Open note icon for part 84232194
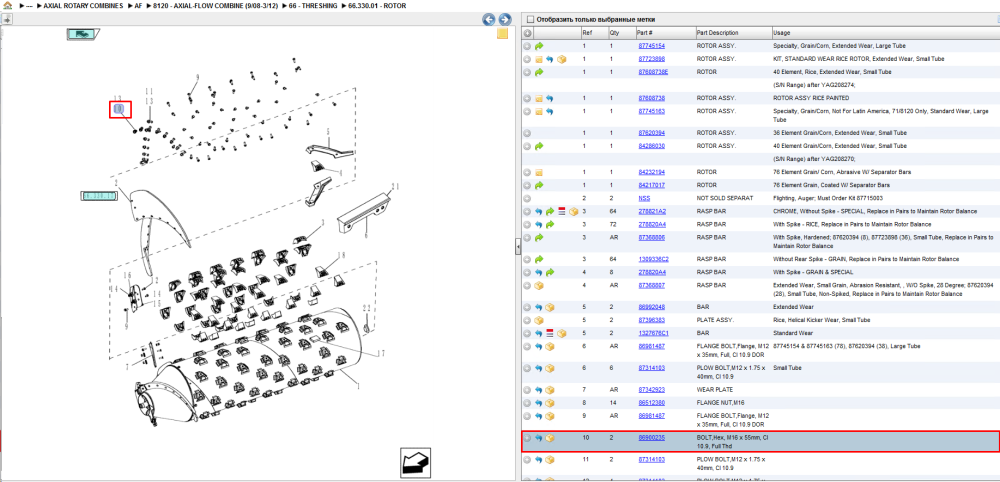 point(539,172)
